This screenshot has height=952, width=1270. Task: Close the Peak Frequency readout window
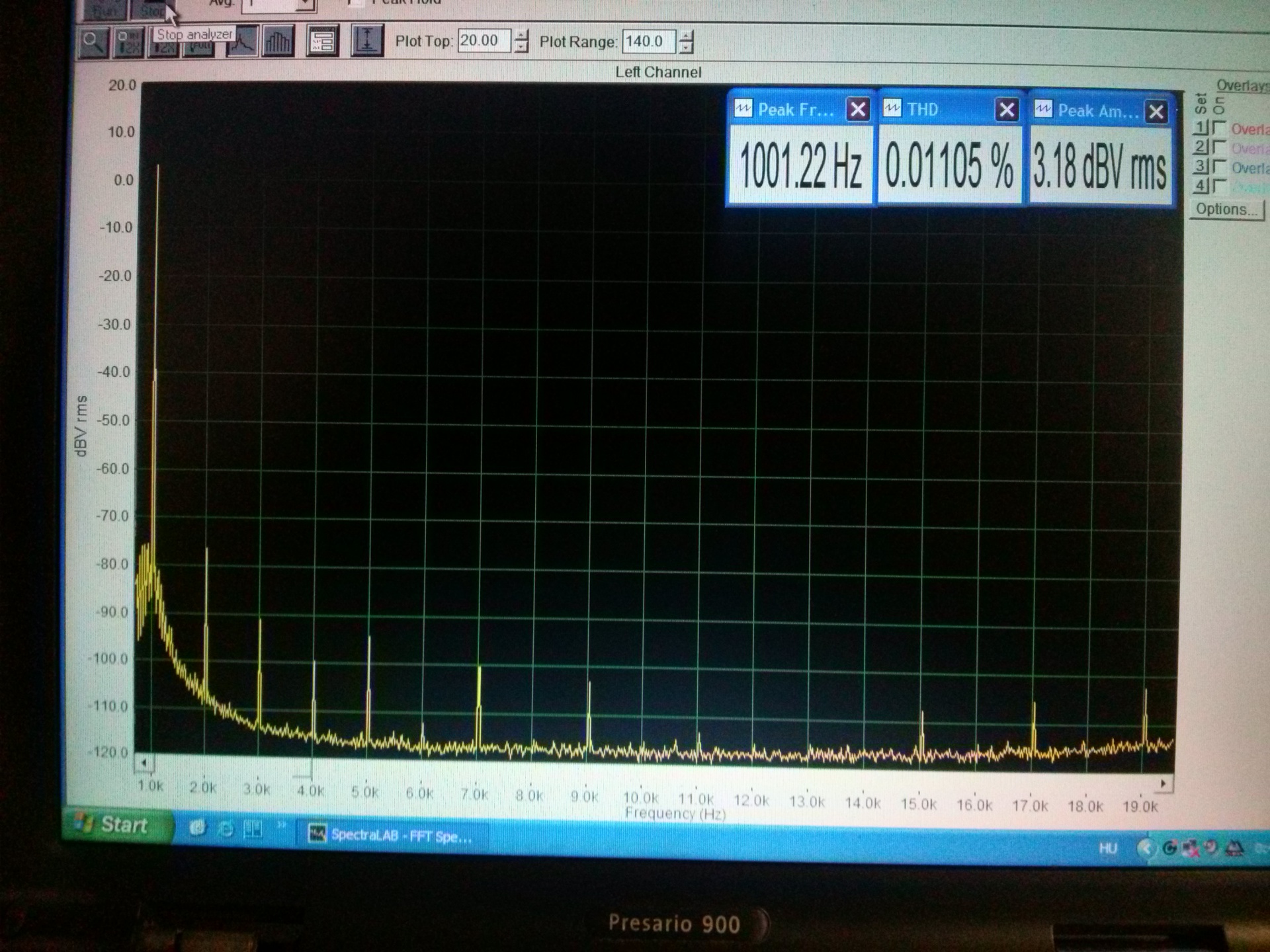858,109
